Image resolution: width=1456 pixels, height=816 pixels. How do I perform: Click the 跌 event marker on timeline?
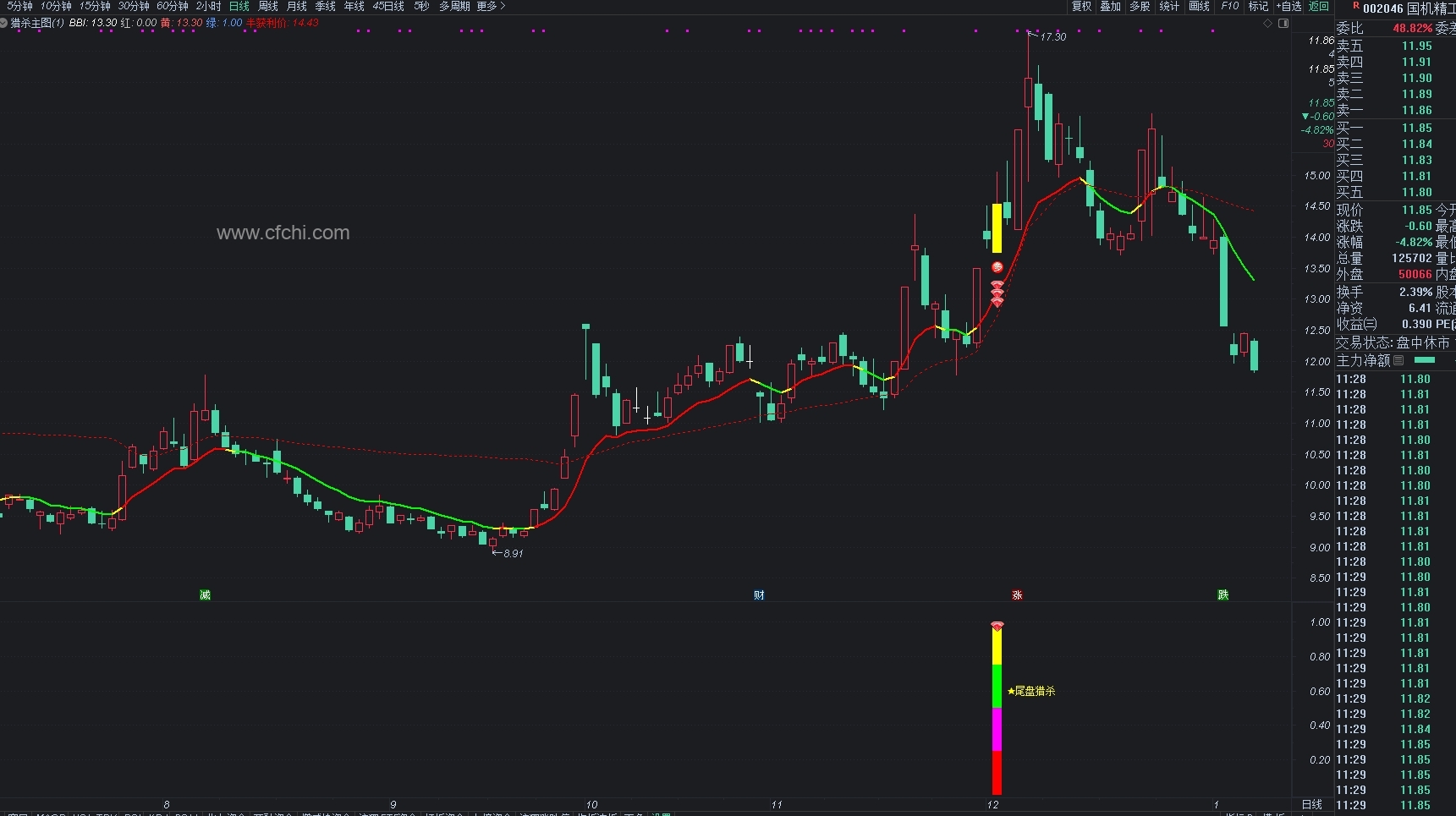click(1222, 595)
